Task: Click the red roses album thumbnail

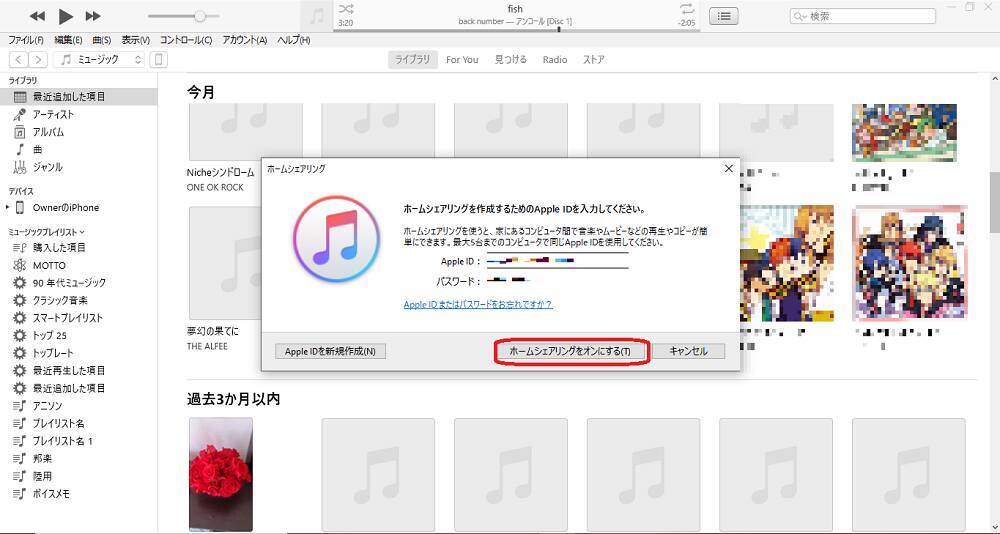Action: tap(221, 474)
